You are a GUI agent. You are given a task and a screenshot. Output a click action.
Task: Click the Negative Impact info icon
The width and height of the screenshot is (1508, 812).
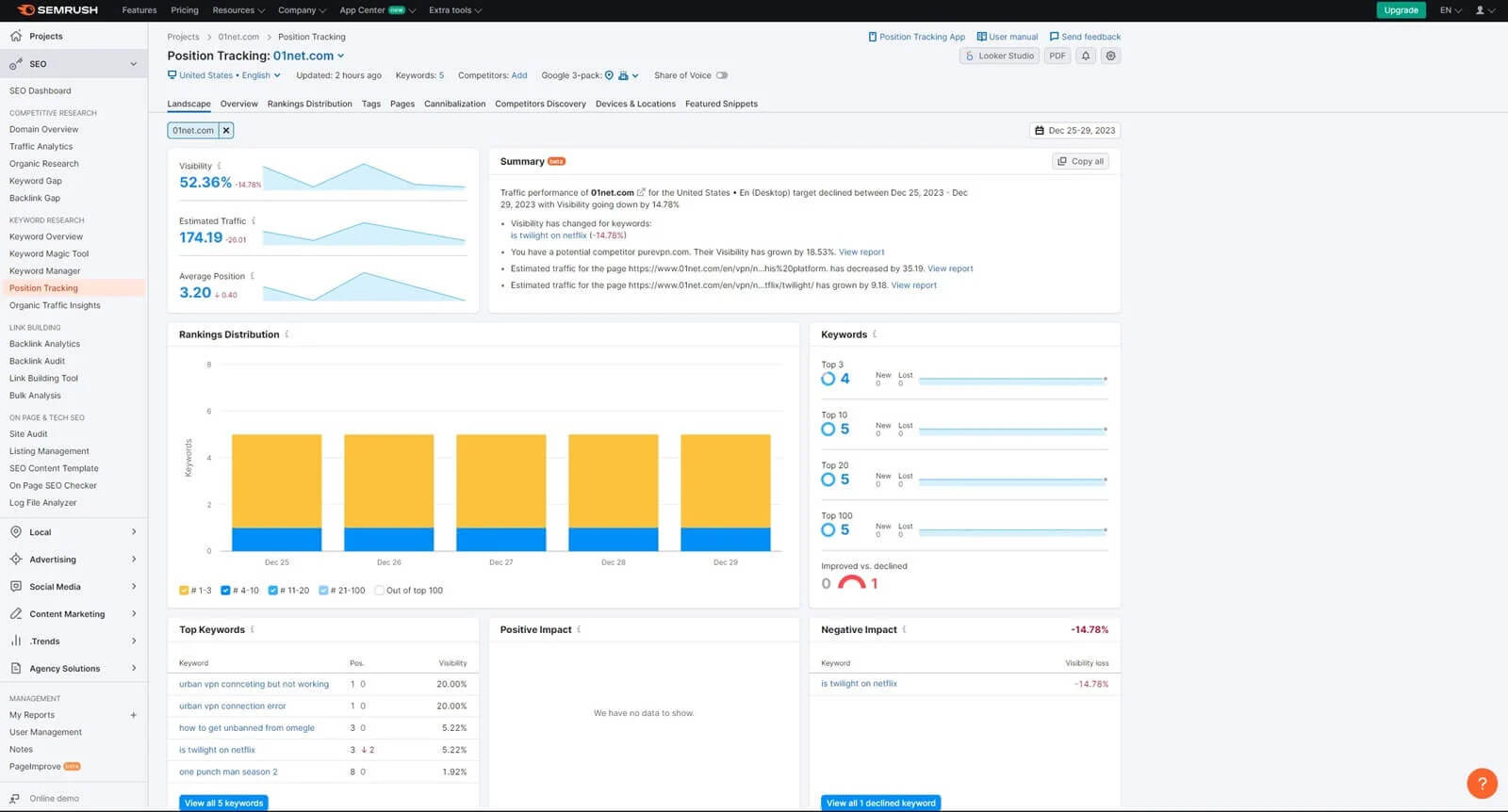(x=904, y=630)
